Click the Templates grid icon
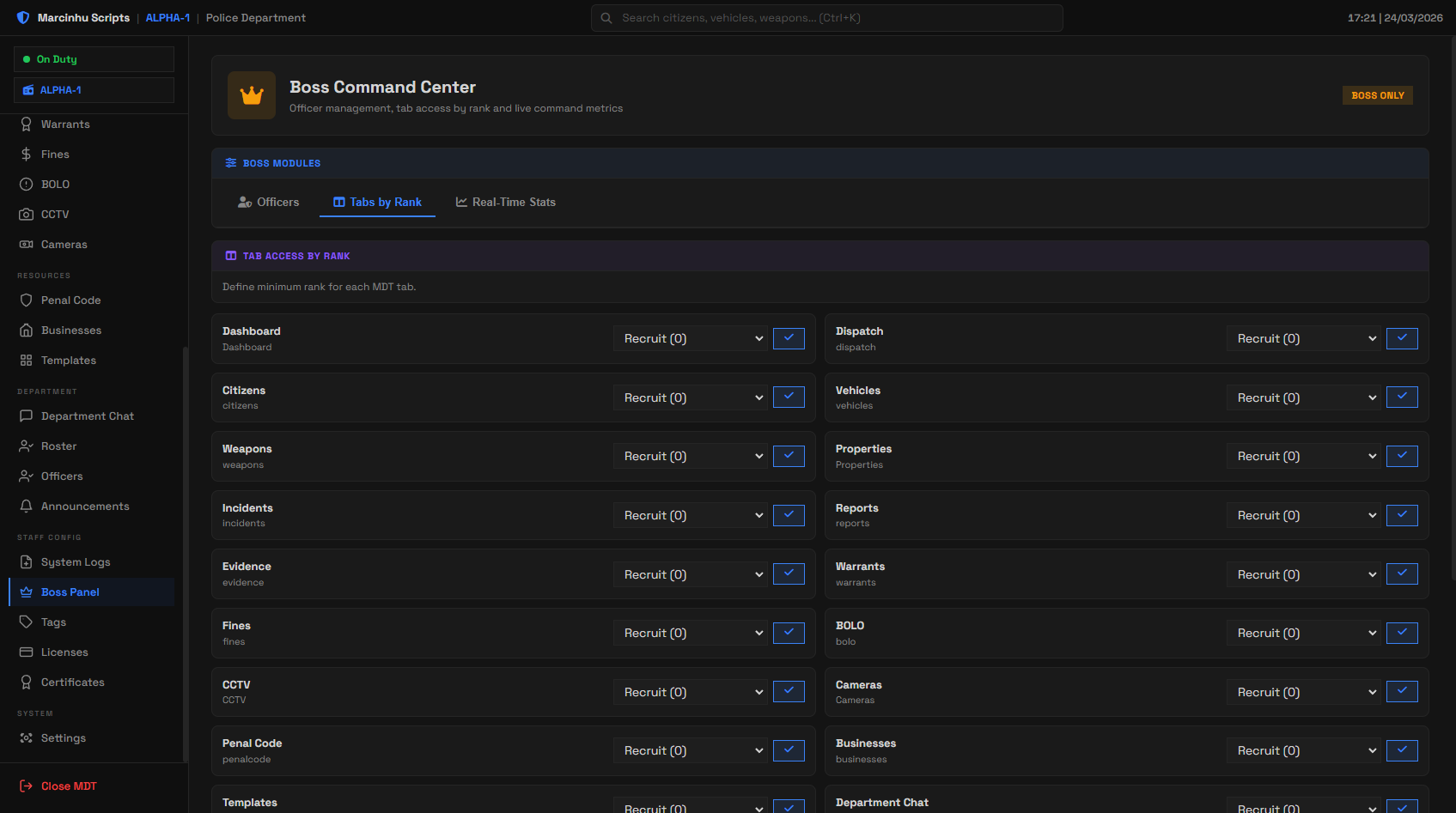 coord(27,361)
